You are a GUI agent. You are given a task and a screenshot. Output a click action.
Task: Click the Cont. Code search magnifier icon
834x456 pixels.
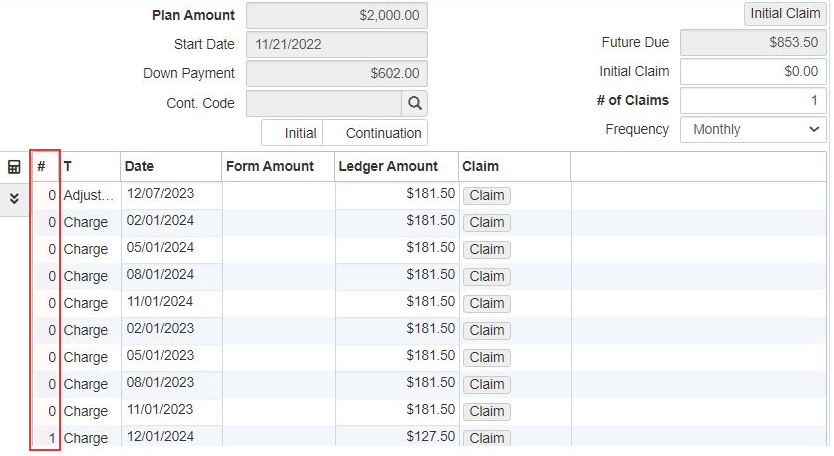(x=414, y=103)
